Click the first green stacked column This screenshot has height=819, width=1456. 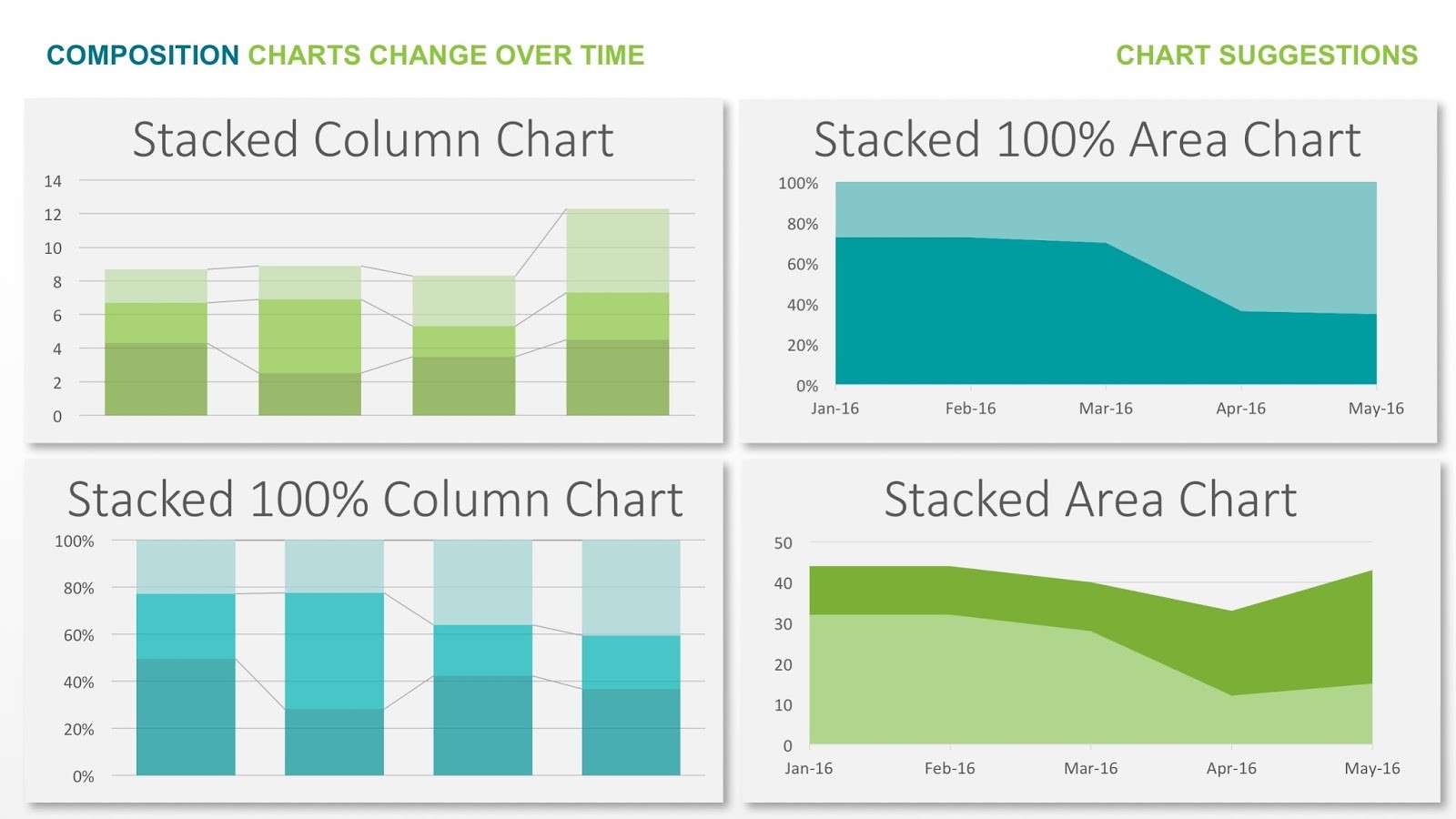[156, 342]
